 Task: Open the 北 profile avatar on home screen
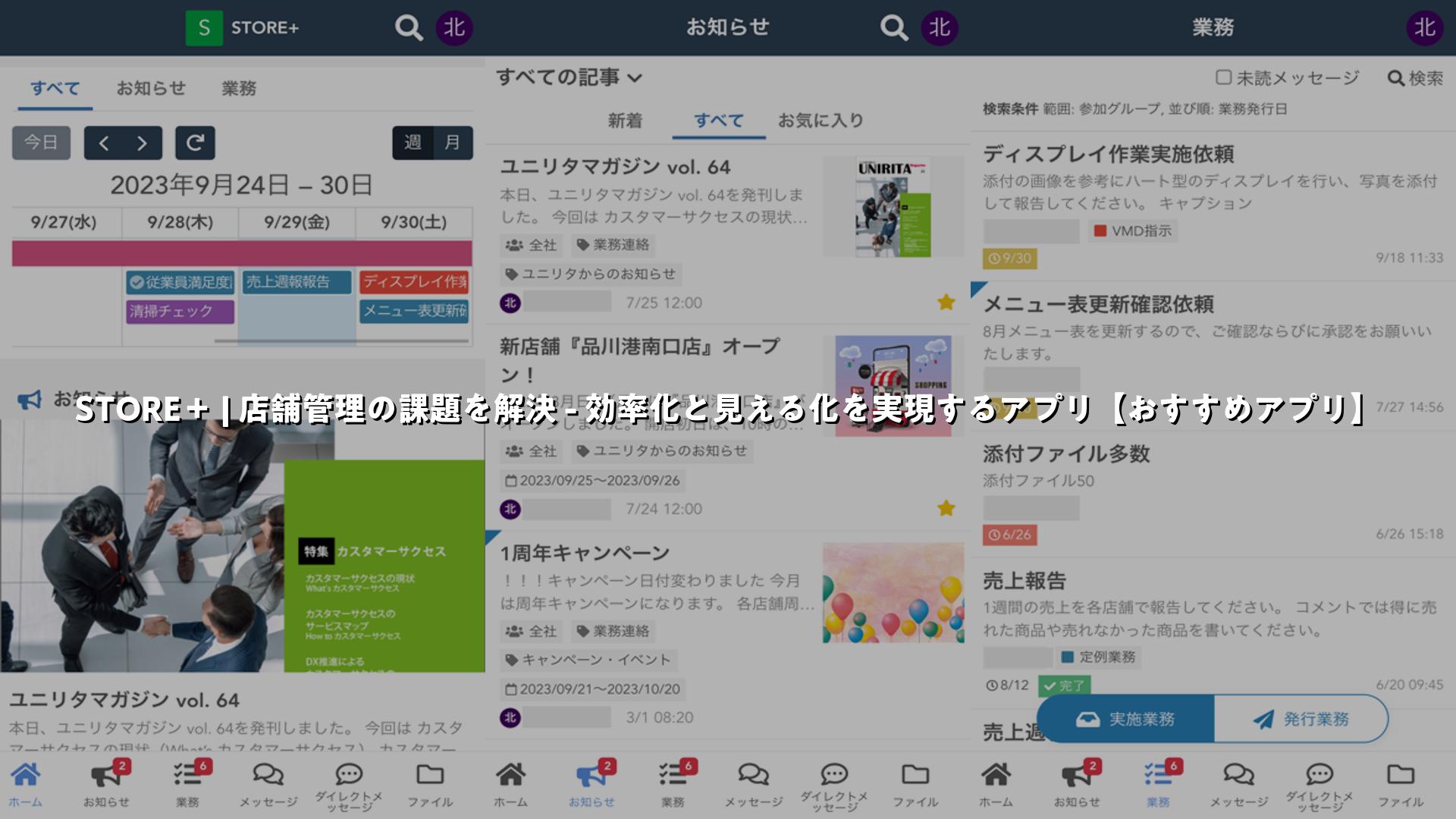pyautogui.click(x=454, y=28)
